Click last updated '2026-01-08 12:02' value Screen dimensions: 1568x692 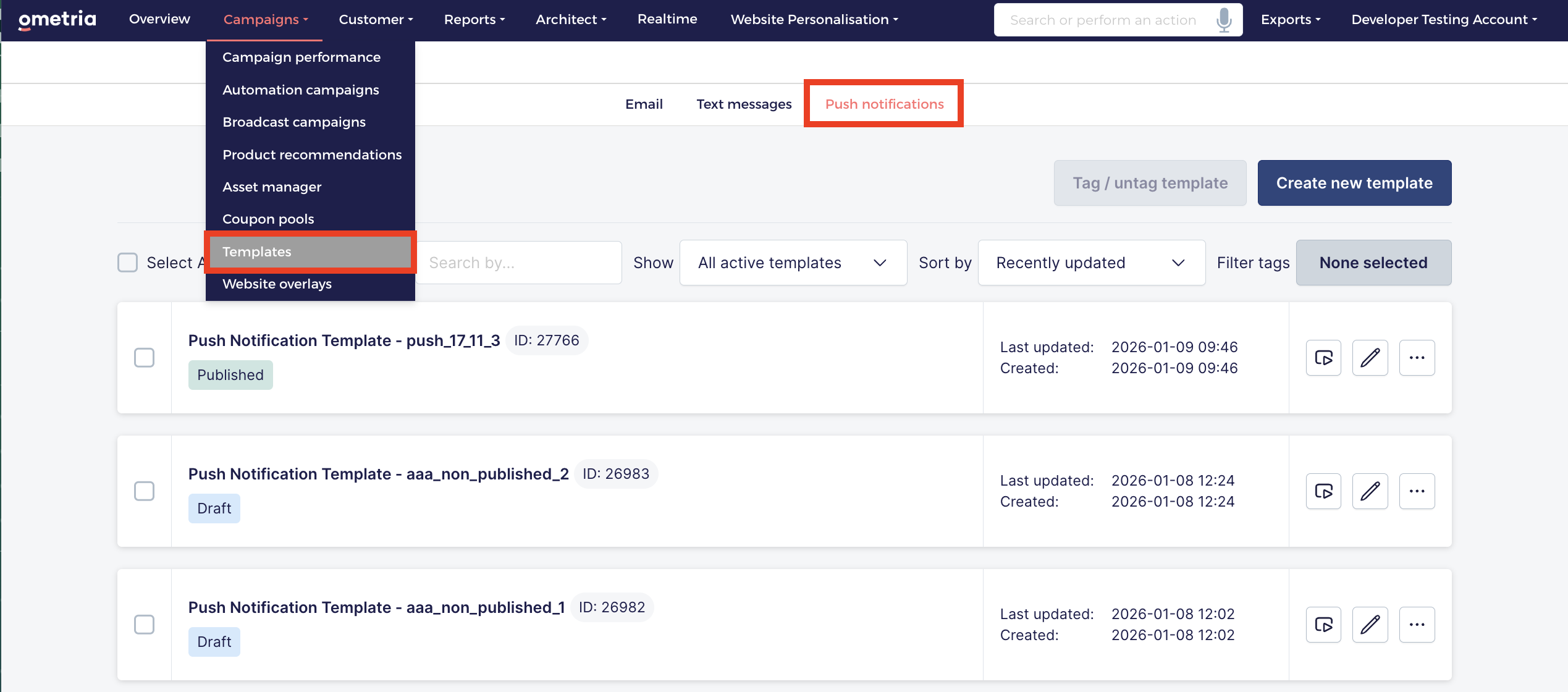(x=1173, y=614)
